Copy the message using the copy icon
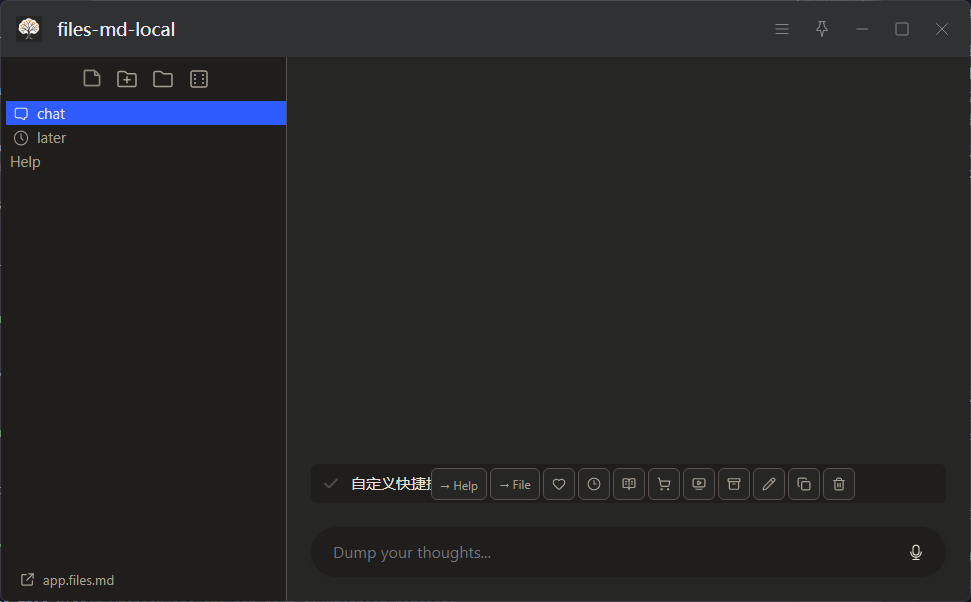 [x=804, y=484]
